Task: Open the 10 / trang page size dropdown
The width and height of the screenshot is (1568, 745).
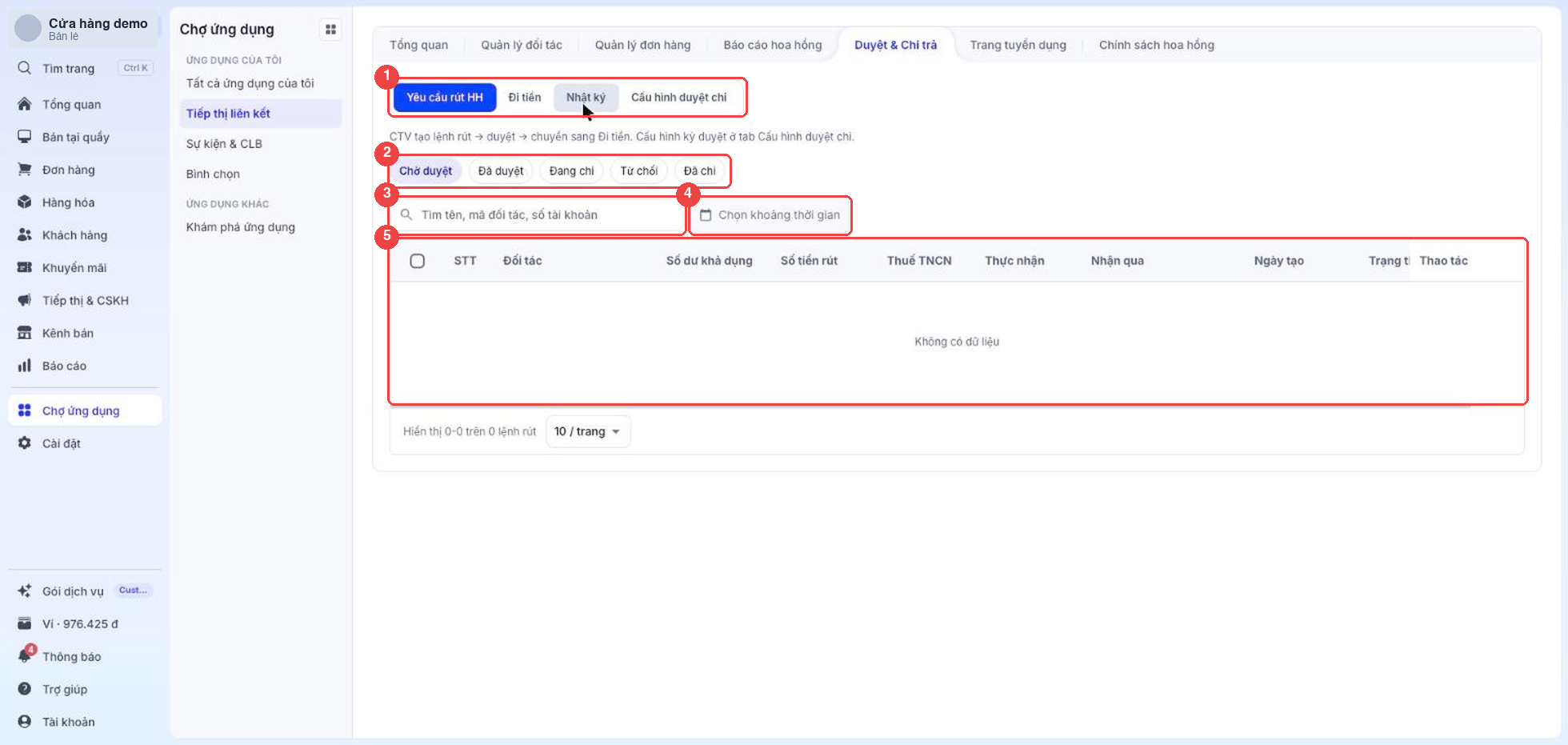Action: pos(588,431)
